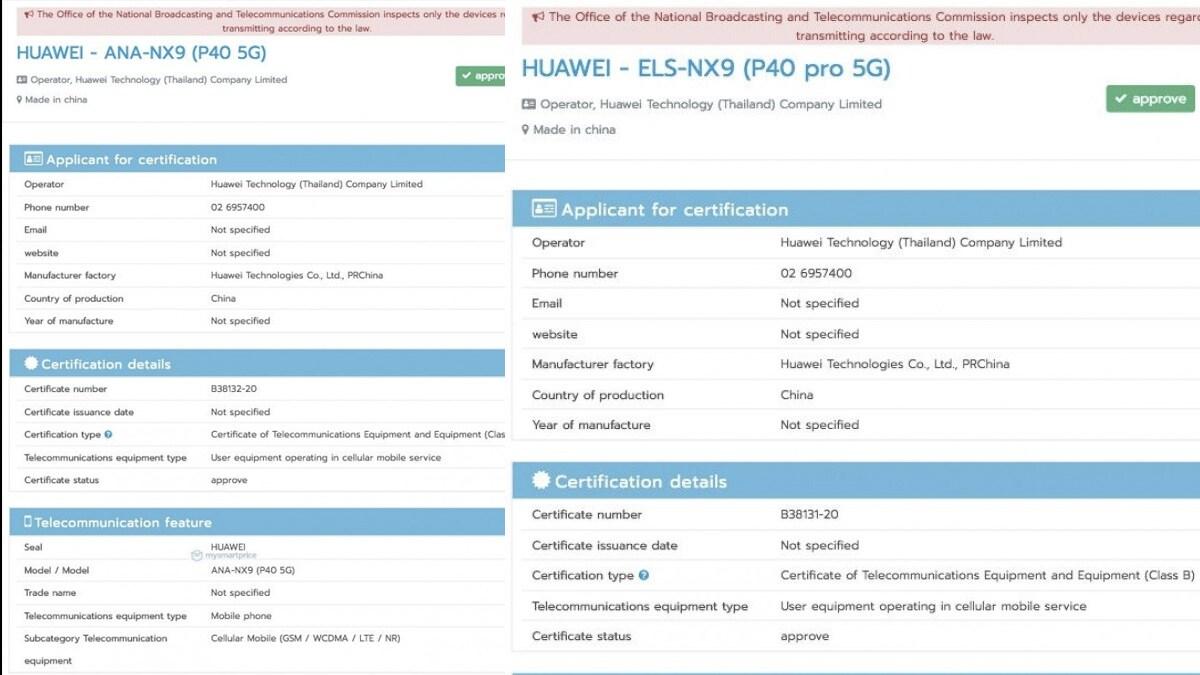Select phone number 02 6957400 on the ANA-NX9 page
1200x675 pixels.
coord(238,207)
